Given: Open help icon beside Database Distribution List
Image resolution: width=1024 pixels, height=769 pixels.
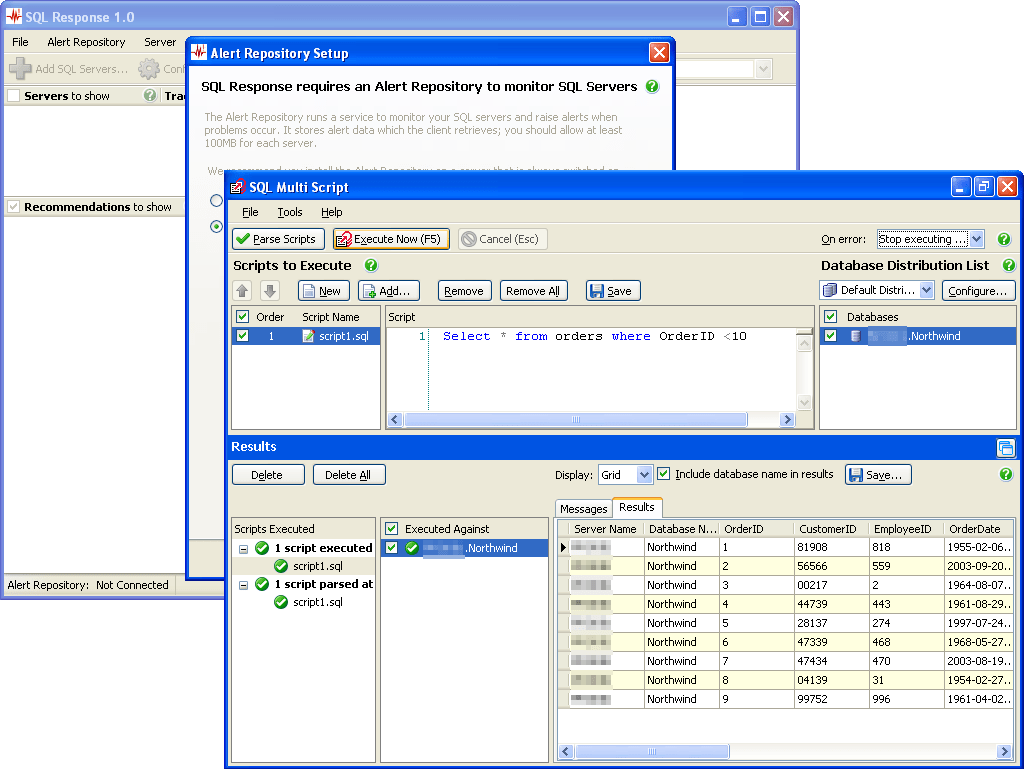Looking at the screenshot, I should point(1009,265).
